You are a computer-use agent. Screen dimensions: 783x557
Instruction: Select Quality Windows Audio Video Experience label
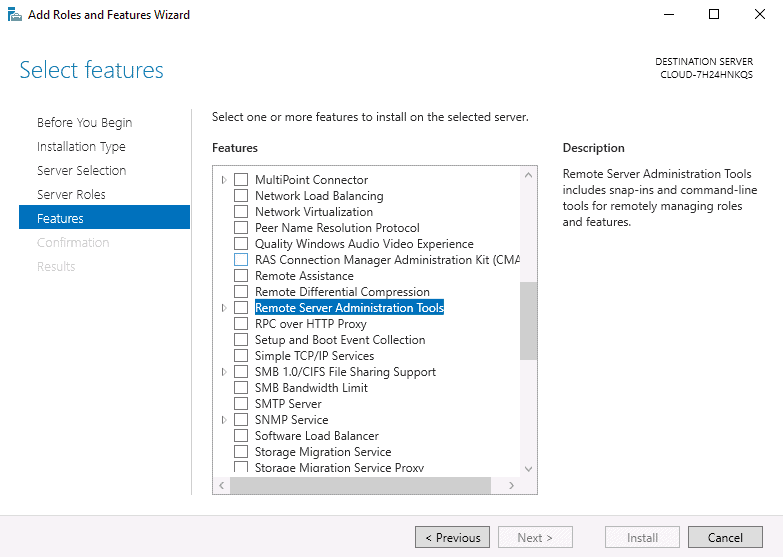364,243
